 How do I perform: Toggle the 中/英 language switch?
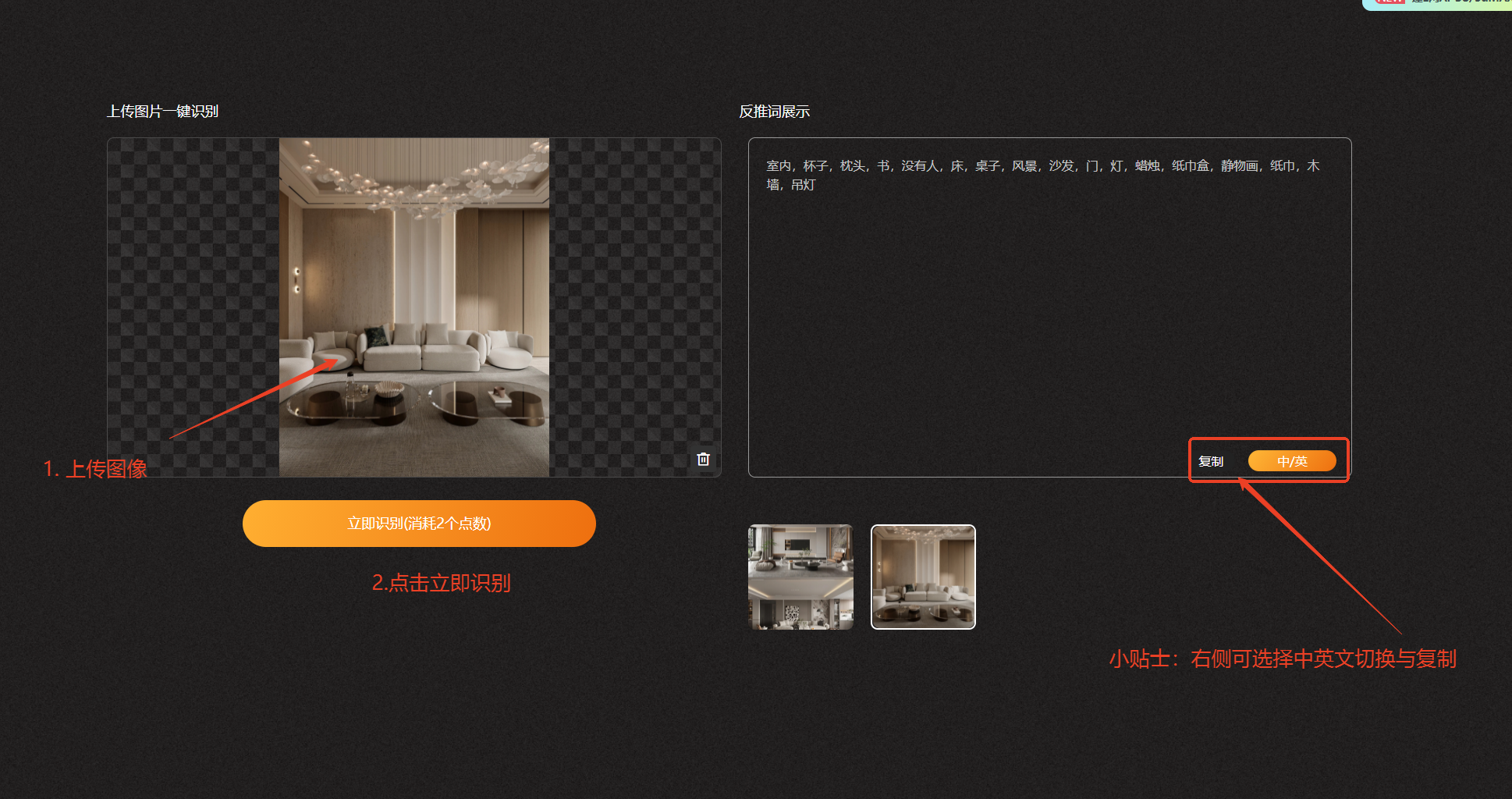point(1291,461)
